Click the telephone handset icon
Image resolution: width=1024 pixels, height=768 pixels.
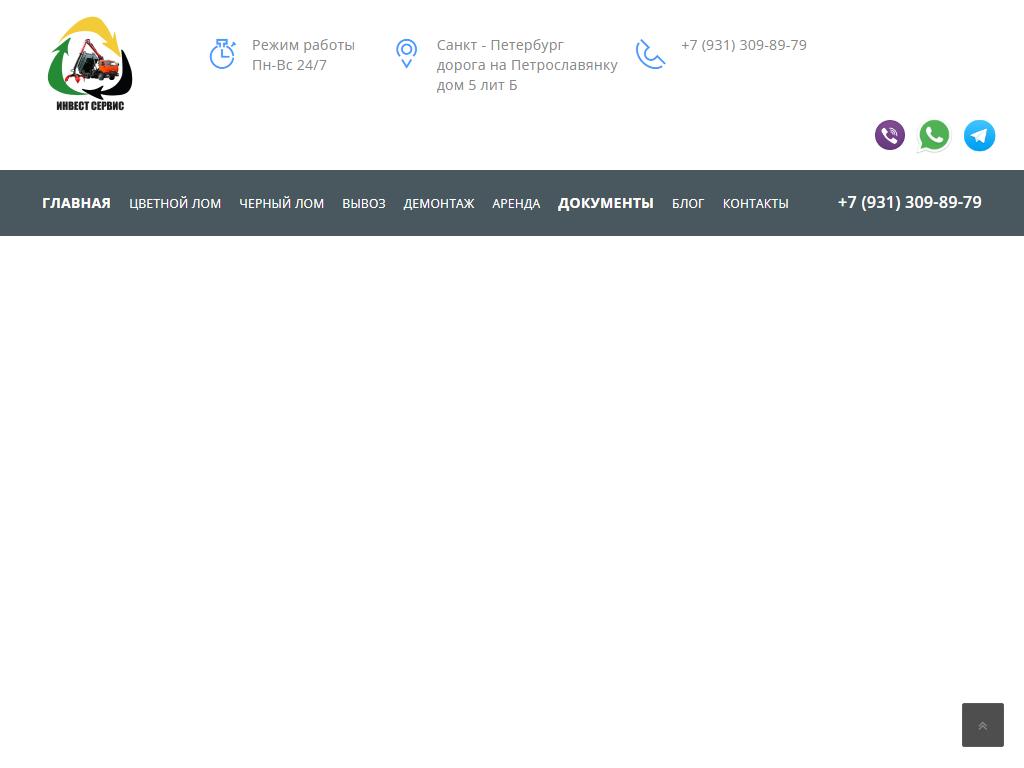(650, 54)
